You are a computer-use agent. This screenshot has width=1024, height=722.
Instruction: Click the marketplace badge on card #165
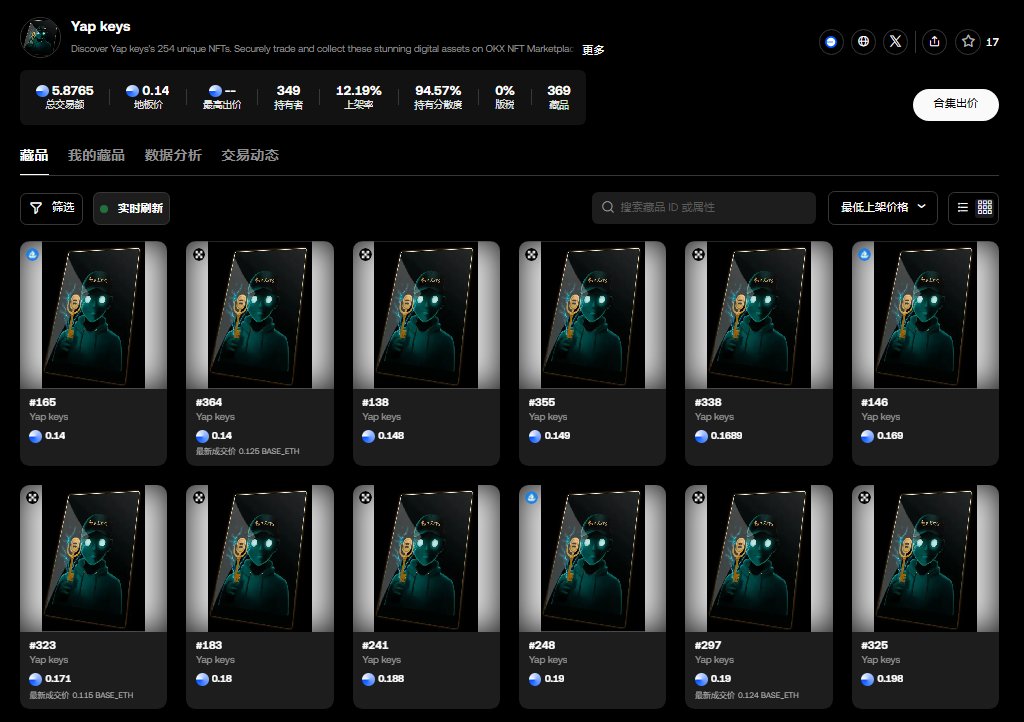click(x=33, y=255)
